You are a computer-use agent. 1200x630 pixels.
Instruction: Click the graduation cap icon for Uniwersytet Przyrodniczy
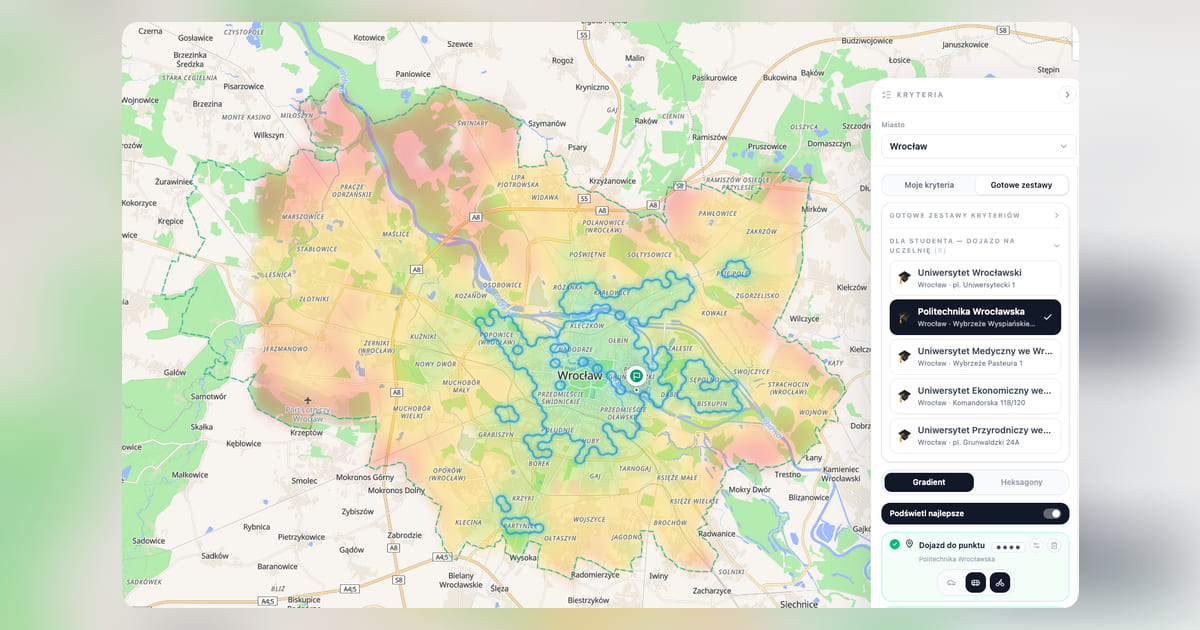coord(904,435)
